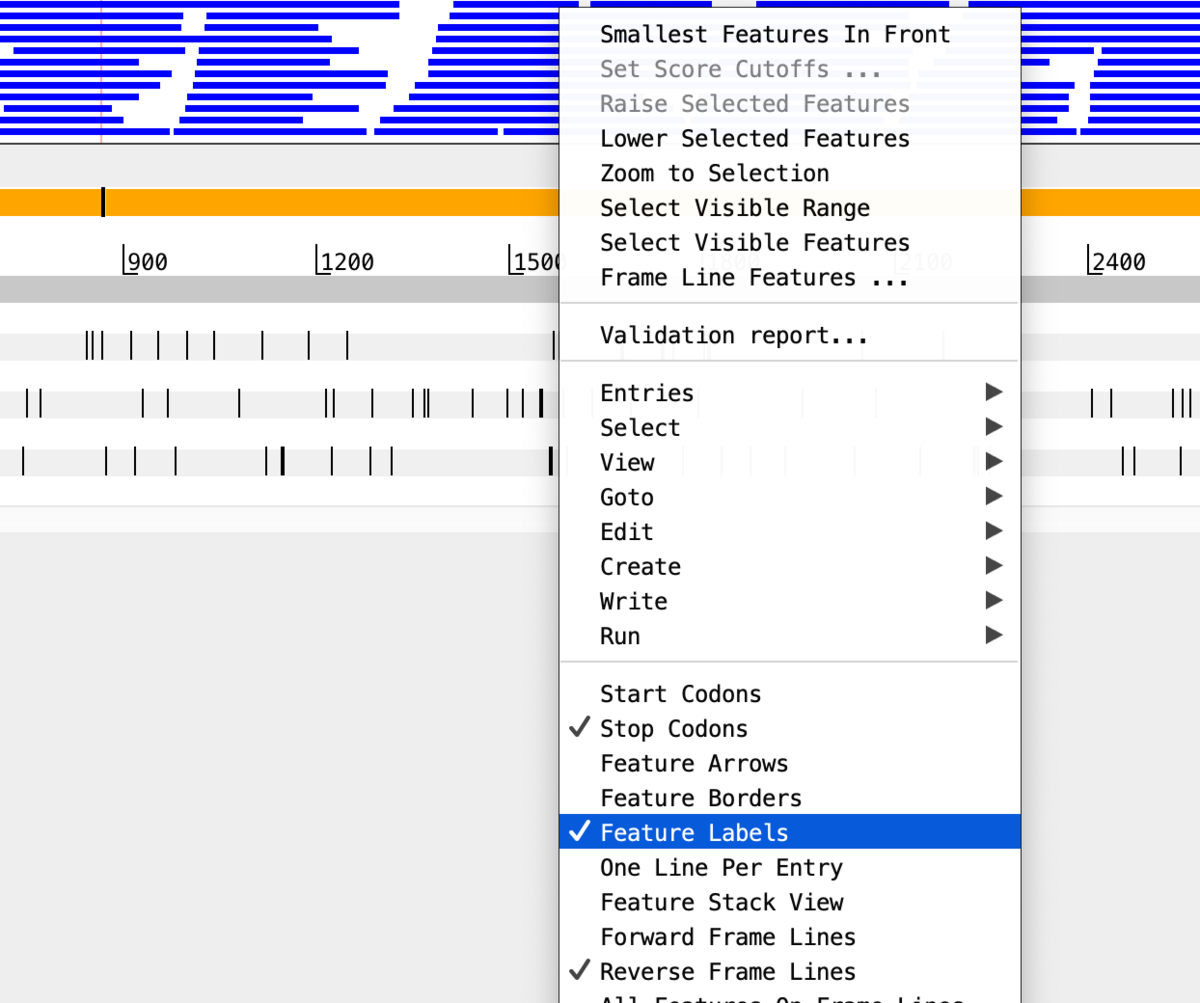
Task: Disable Reverse Frame Lines
Action: click(x=790, y=971)
